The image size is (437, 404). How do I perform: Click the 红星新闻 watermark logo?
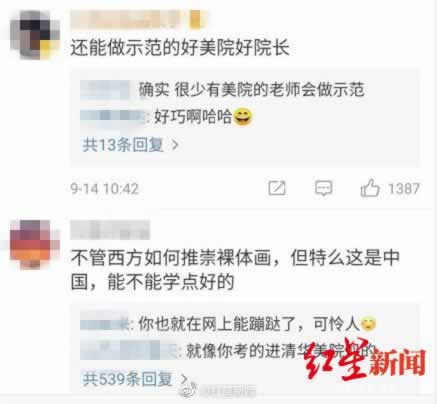coord(364,361)
